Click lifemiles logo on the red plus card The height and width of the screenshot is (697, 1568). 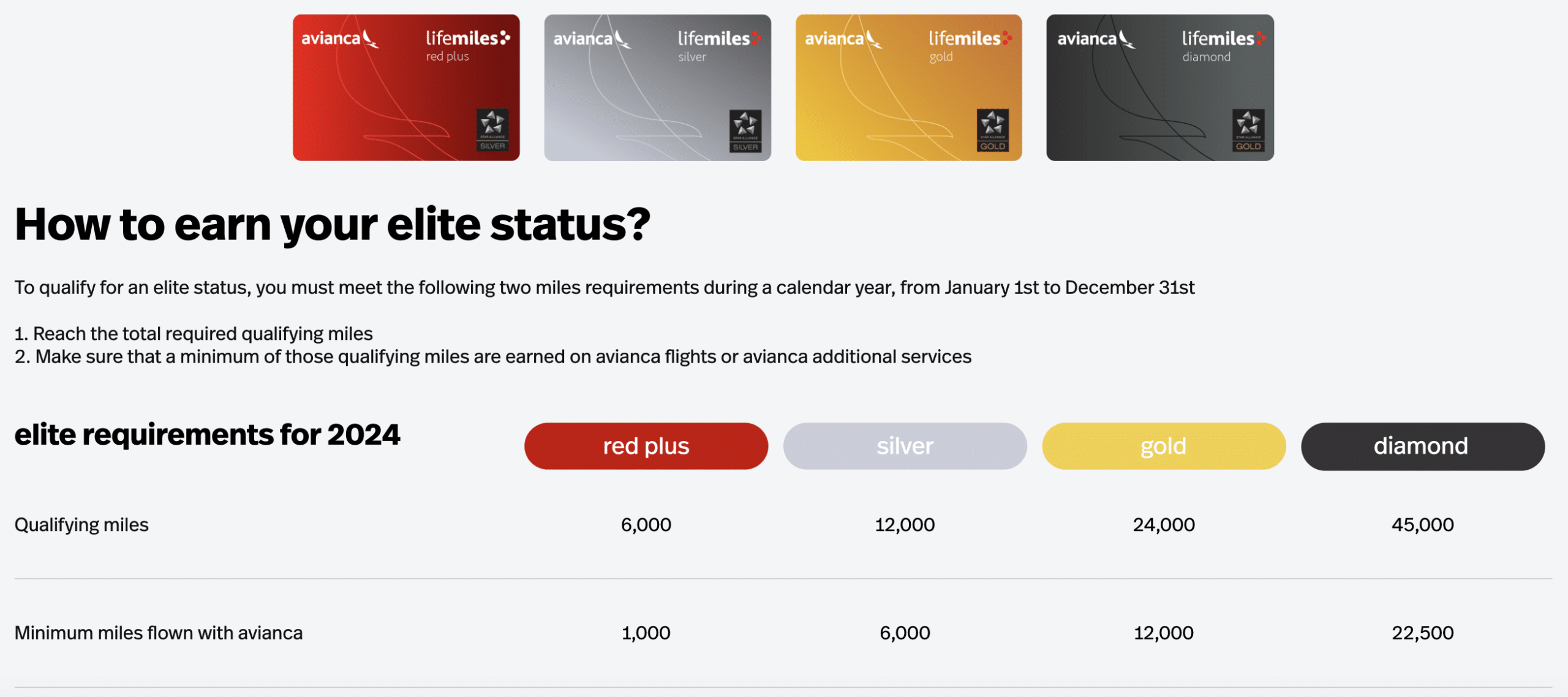tap(468, 39)
